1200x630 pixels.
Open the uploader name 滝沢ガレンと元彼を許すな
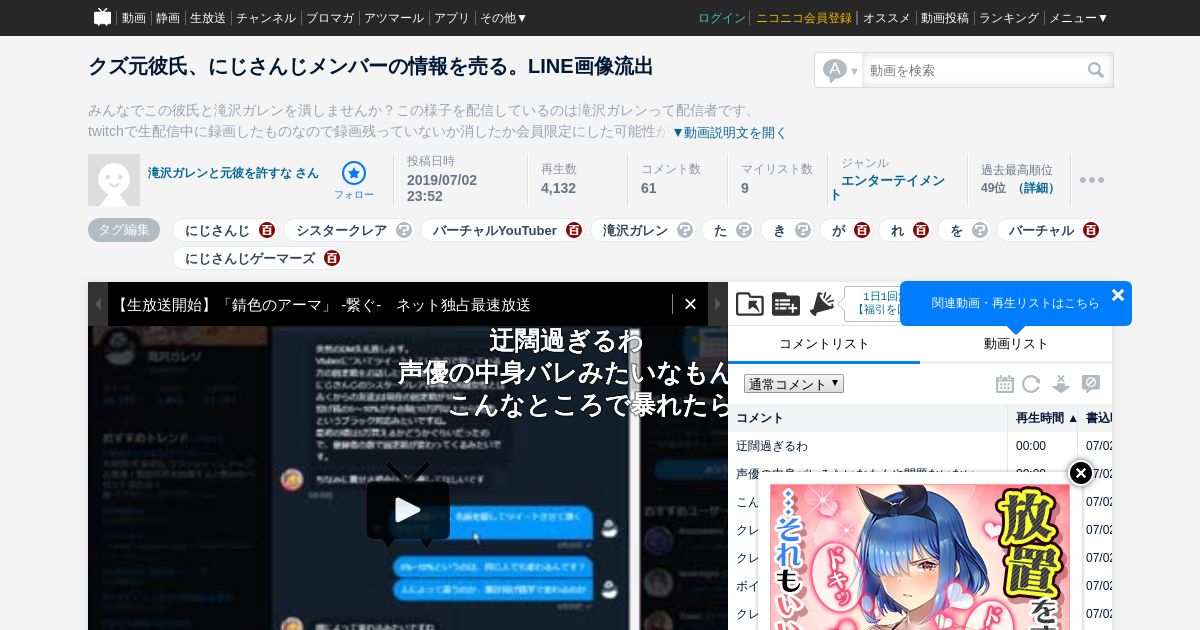(x=233, y=173)
